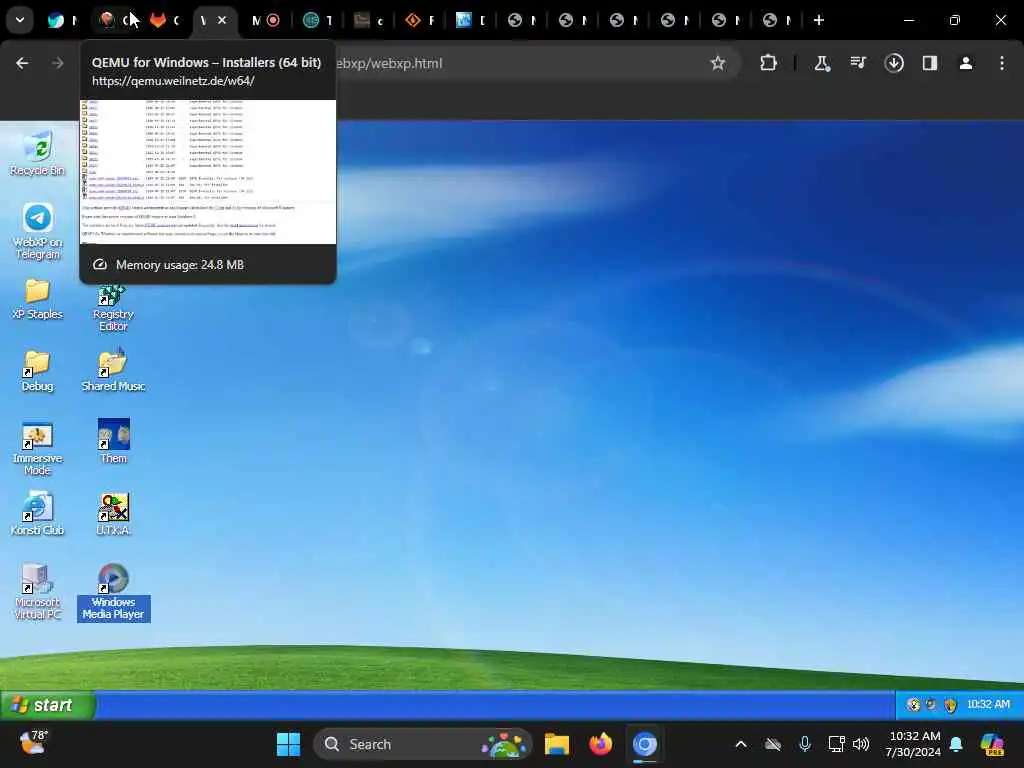Go back with the browser back arrow
The image size is (1024, 768).
click(x=22, y=63)
